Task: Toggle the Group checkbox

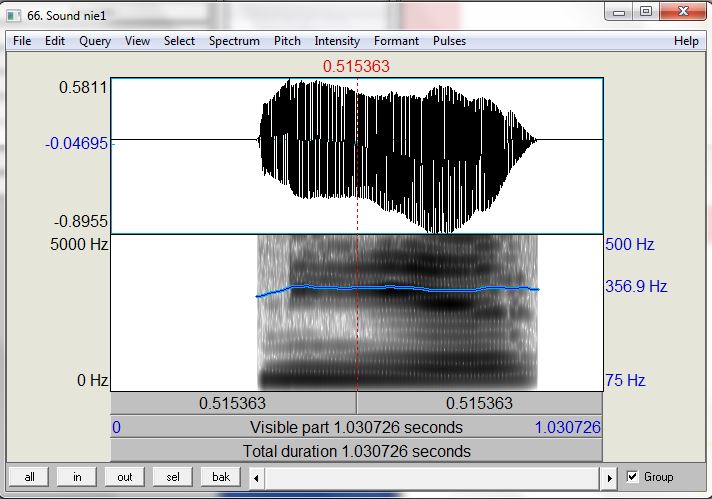Action: pyautogui.click(x=632, y=476)
